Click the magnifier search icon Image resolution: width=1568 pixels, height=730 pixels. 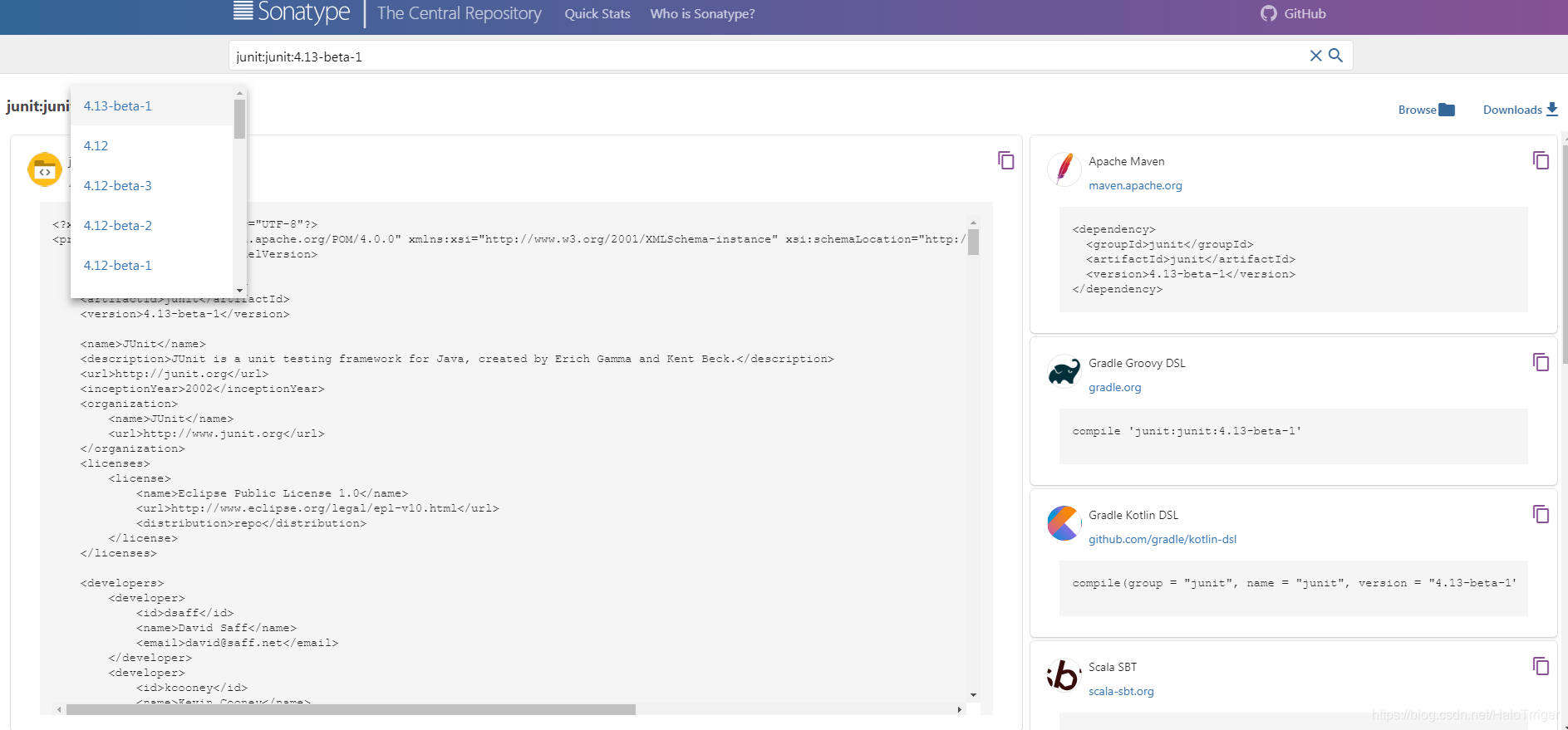[1335, 55]
